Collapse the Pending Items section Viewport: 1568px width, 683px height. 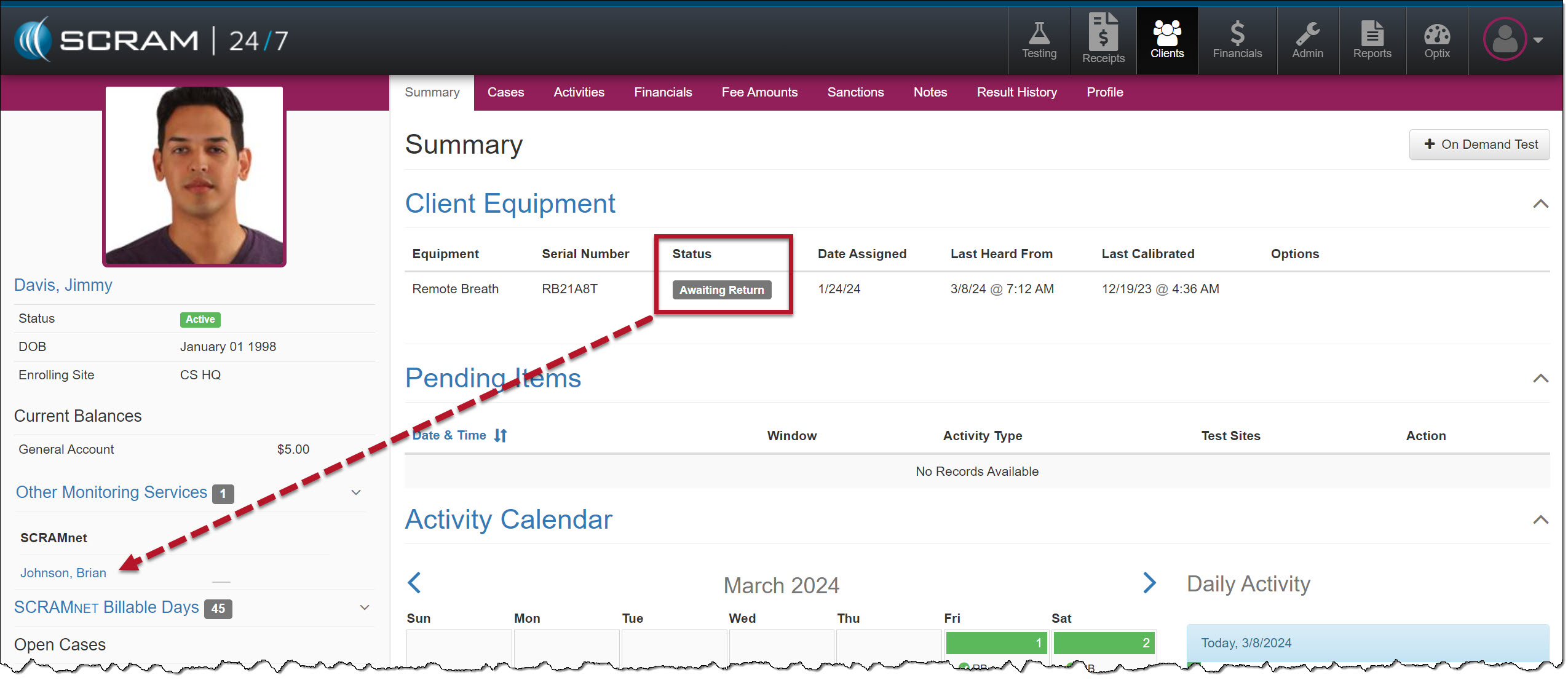(x=1540, y=378)
